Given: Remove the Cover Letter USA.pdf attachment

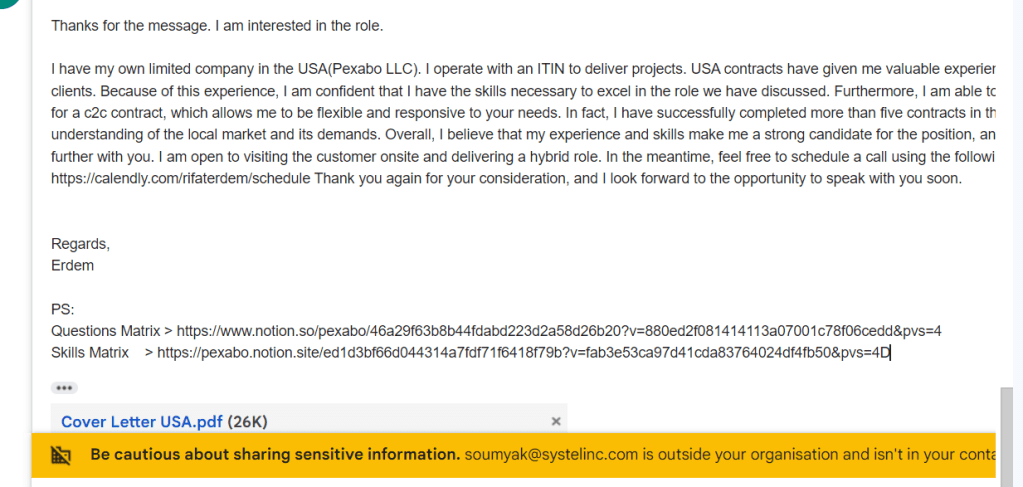Looking at the screenshot, I should (x=556, y=422).
